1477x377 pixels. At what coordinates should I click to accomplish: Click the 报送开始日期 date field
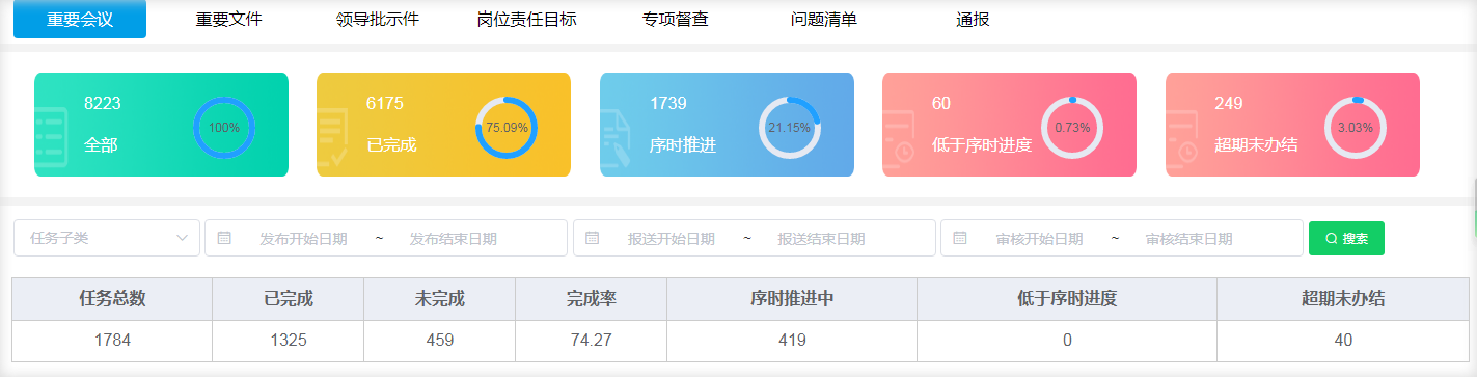pyautogui.click(x=671, y=239)
